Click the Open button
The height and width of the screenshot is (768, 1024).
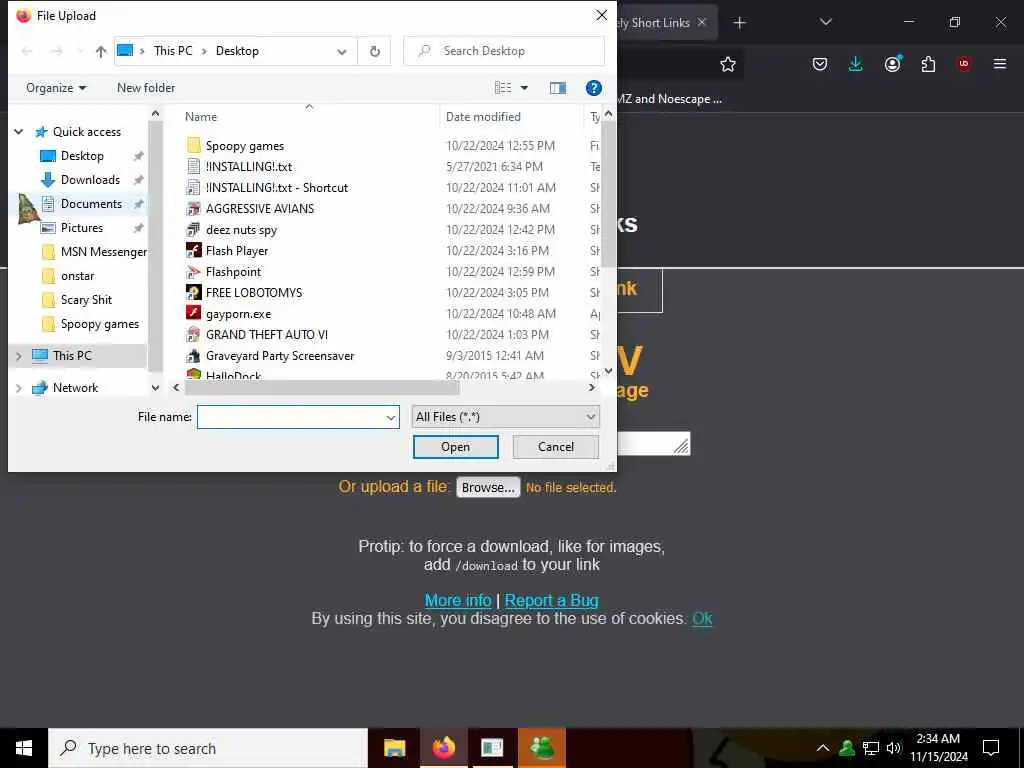456,447
